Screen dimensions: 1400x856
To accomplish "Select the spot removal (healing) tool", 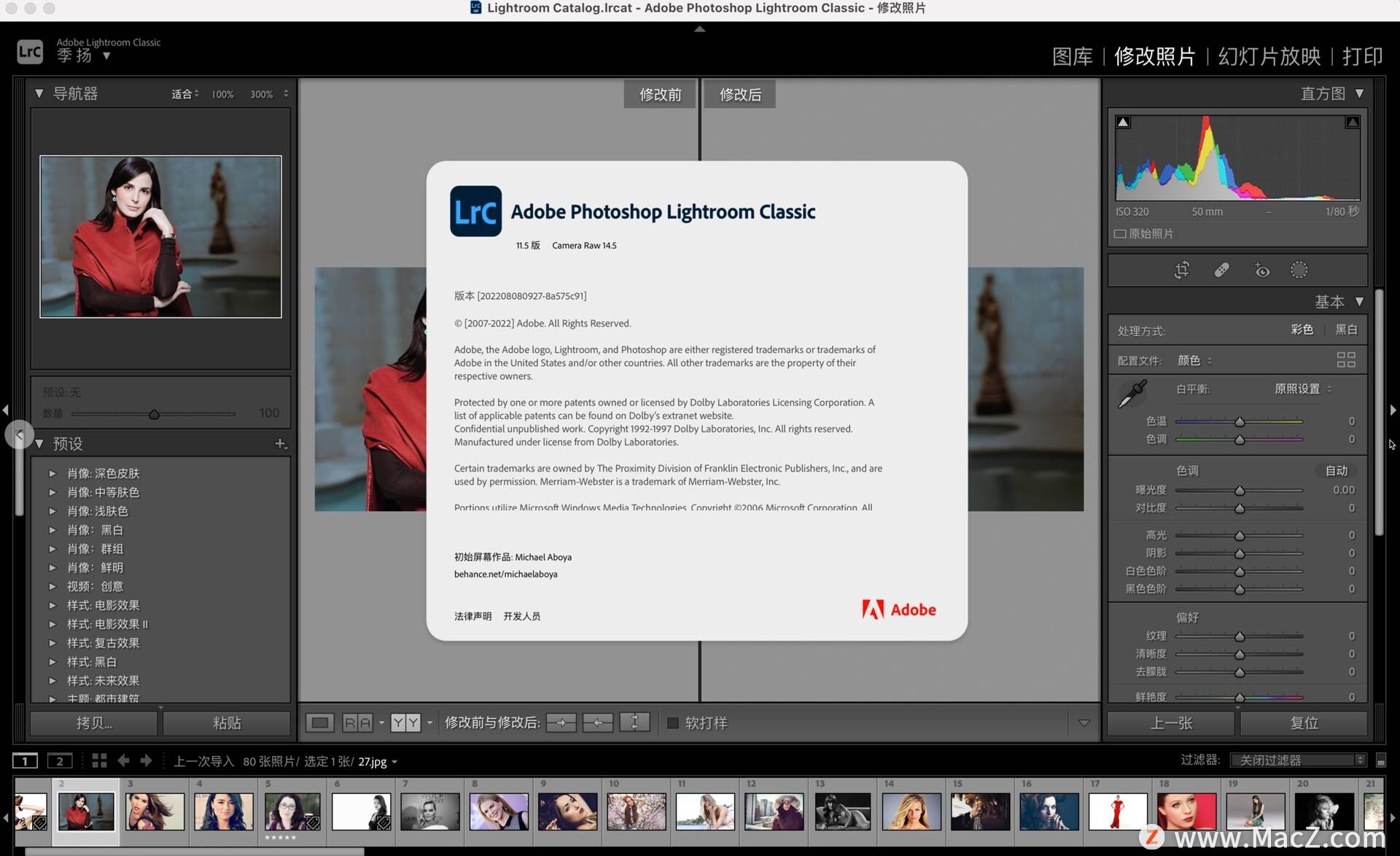I will [x=1222, y=270].
